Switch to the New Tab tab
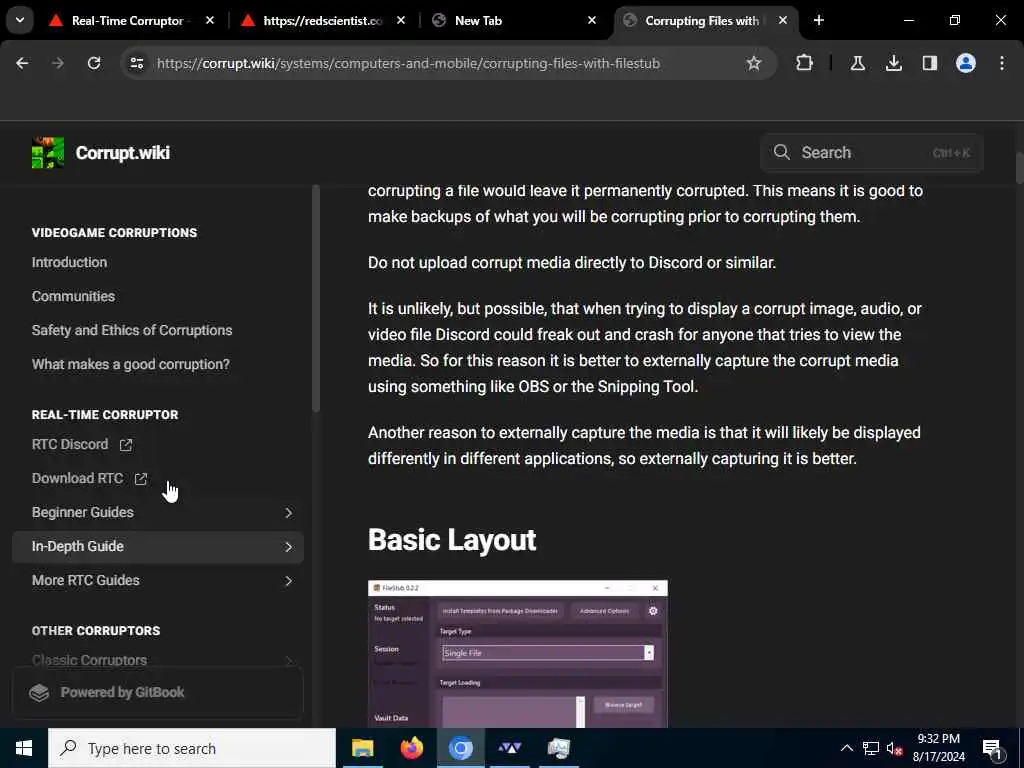Viewport: 1024px width, 768px height. [478, 21]
